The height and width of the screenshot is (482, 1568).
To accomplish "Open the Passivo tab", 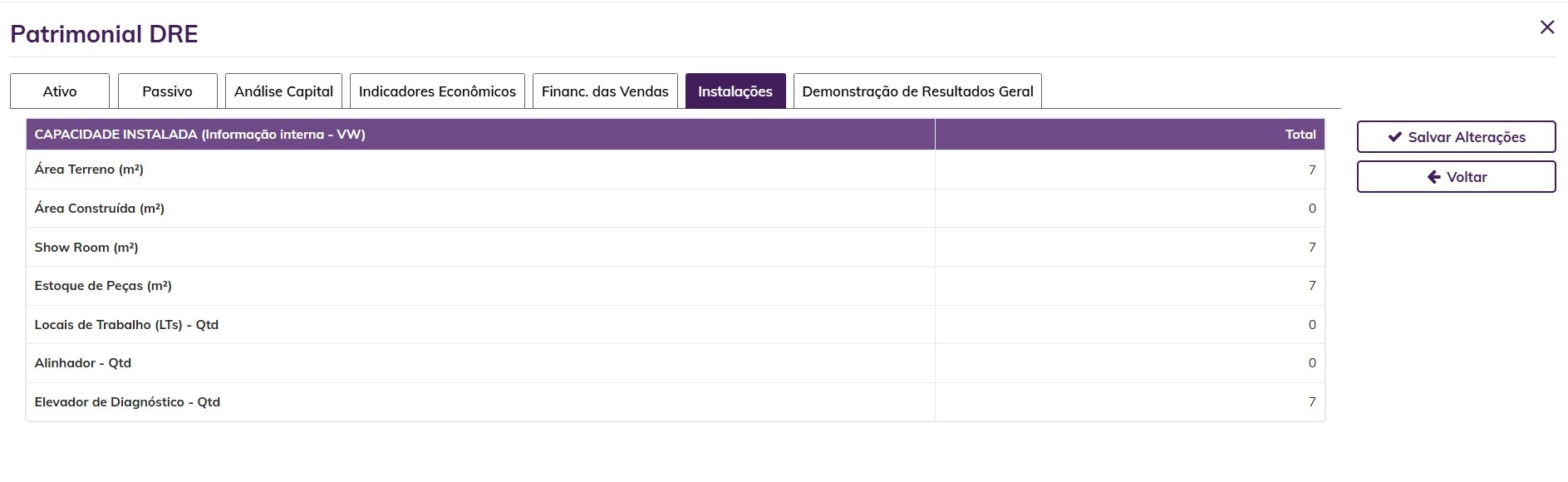I will (x=167, y=91).
